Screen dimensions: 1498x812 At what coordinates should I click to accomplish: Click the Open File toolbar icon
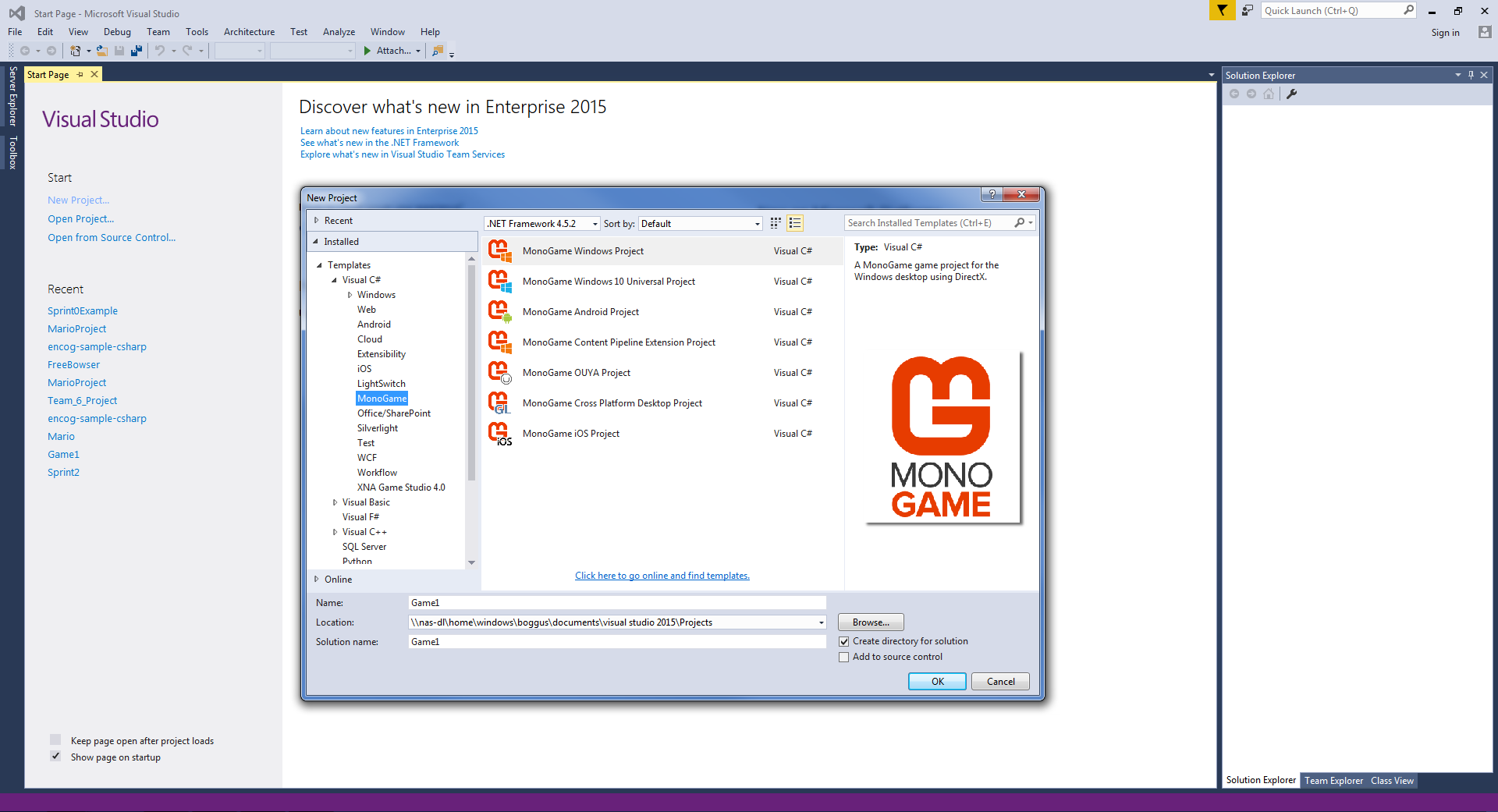click(101, 51)
